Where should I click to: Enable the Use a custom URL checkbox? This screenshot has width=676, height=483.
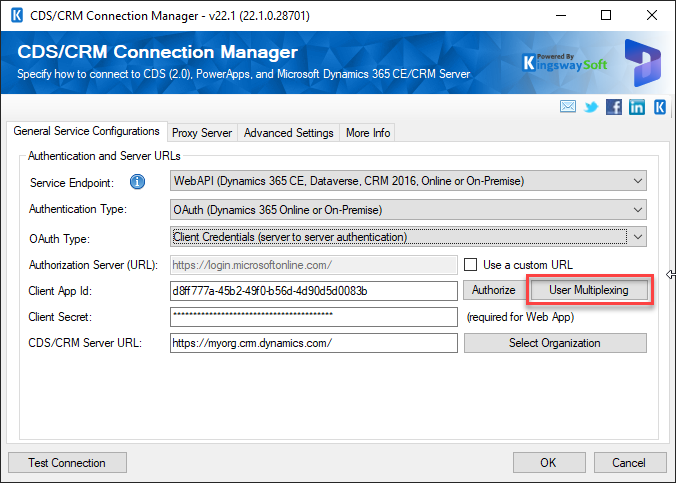(x=470, y=264)
